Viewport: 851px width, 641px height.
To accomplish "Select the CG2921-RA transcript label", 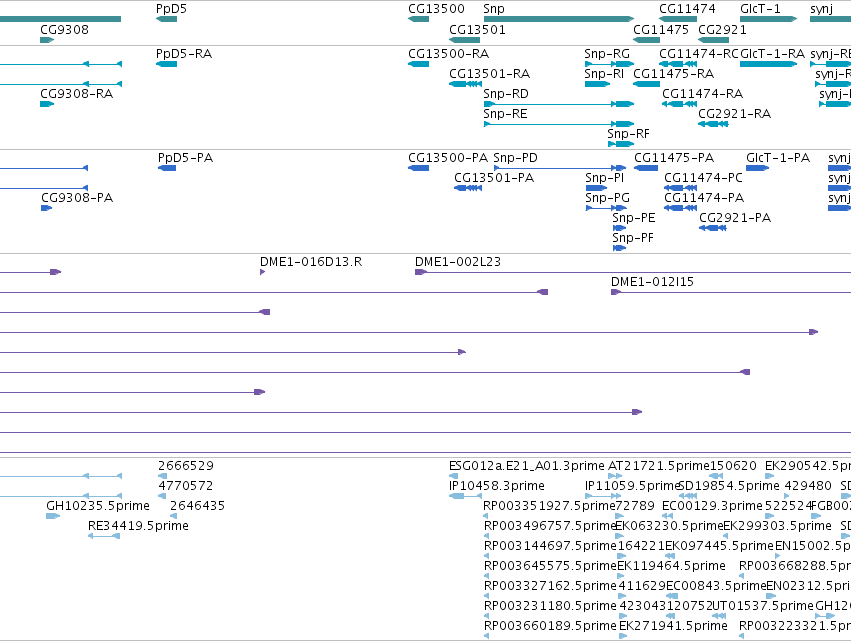I will (x=734, y=113).
